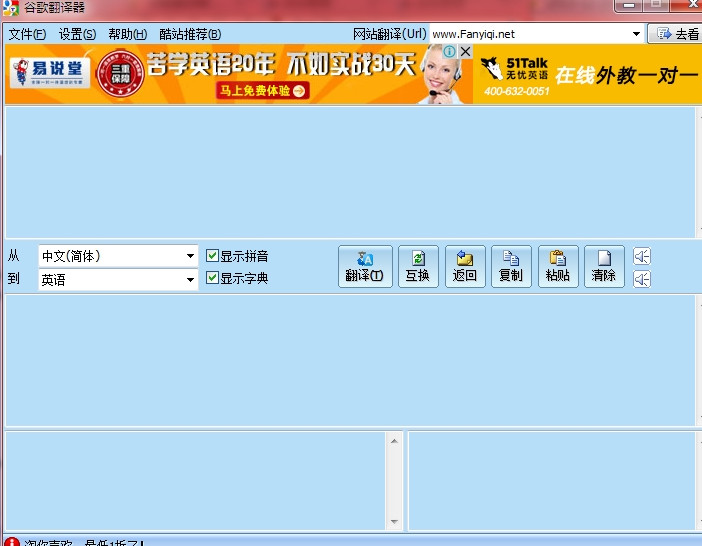Copy the result with the 复制 button
Screen dimensions: 702x546
pos(511,266)
